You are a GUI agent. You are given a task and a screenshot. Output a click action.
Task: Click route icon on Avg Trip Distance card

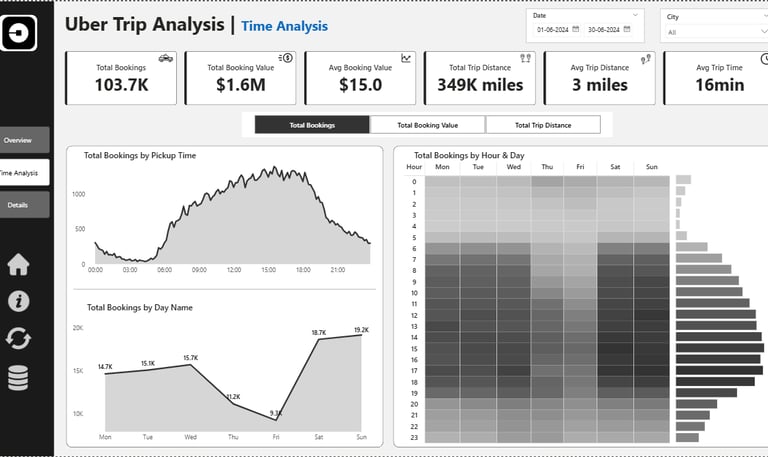tap(646, 59)
